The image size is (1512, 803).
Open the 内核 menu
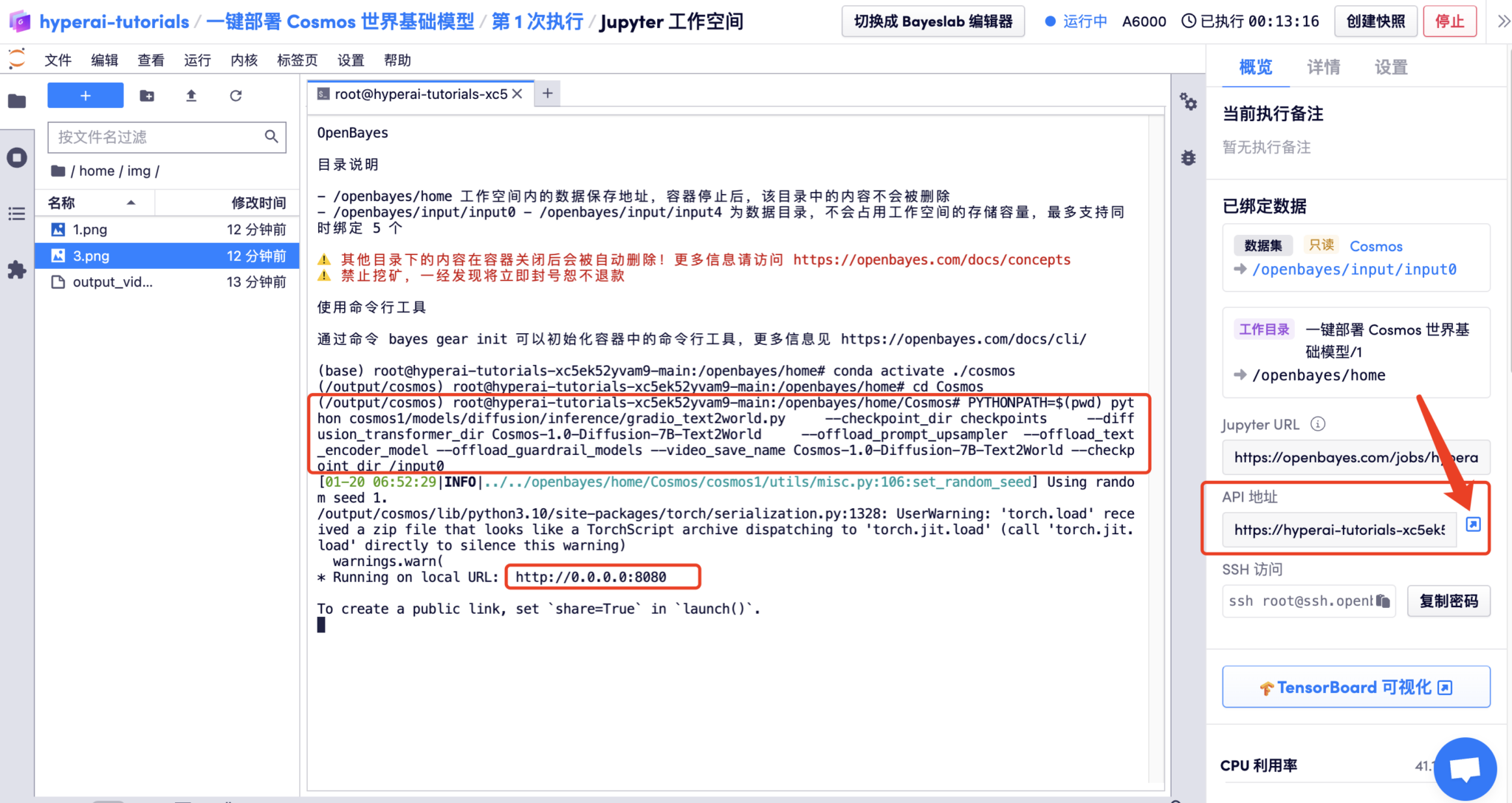pos(244,60)
